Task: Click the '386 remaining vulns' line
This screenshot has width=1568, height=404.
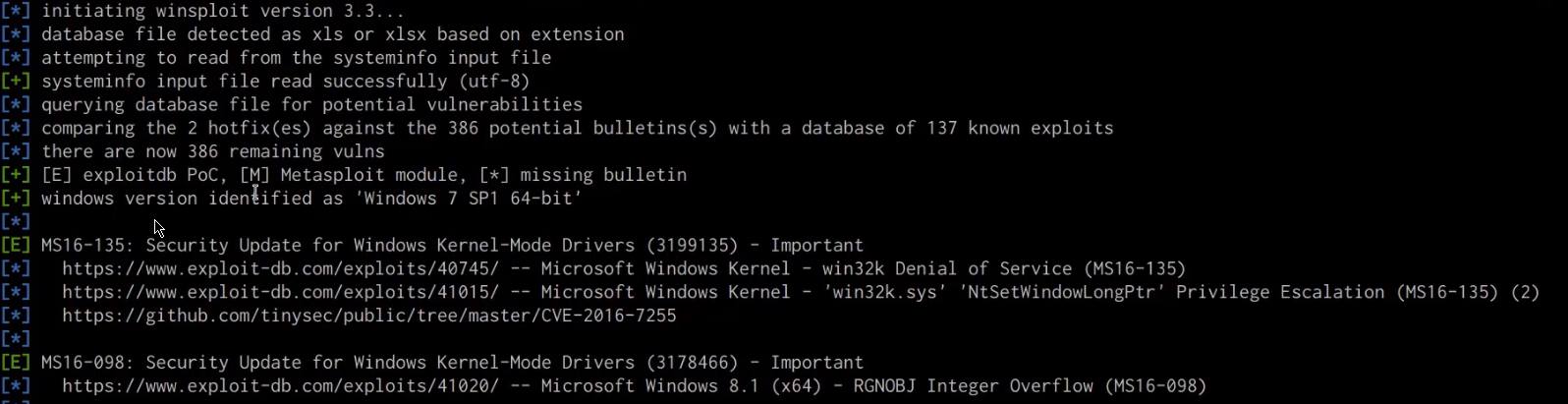Action: (213, 151)
